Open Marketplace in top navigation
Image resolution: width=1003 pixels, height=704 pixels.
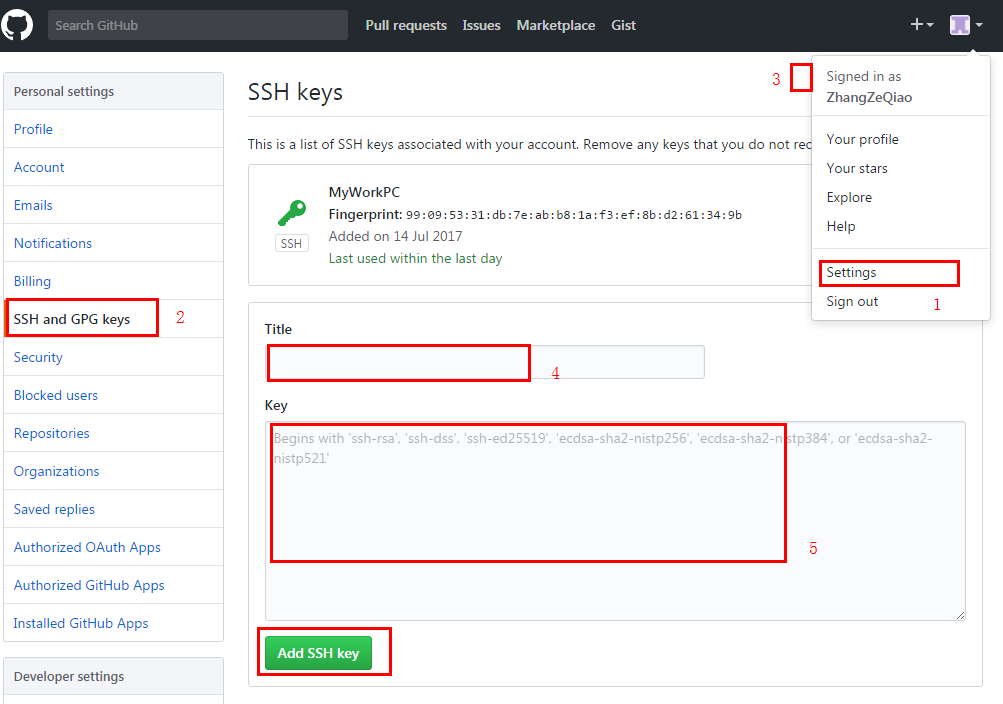[556, 26]
